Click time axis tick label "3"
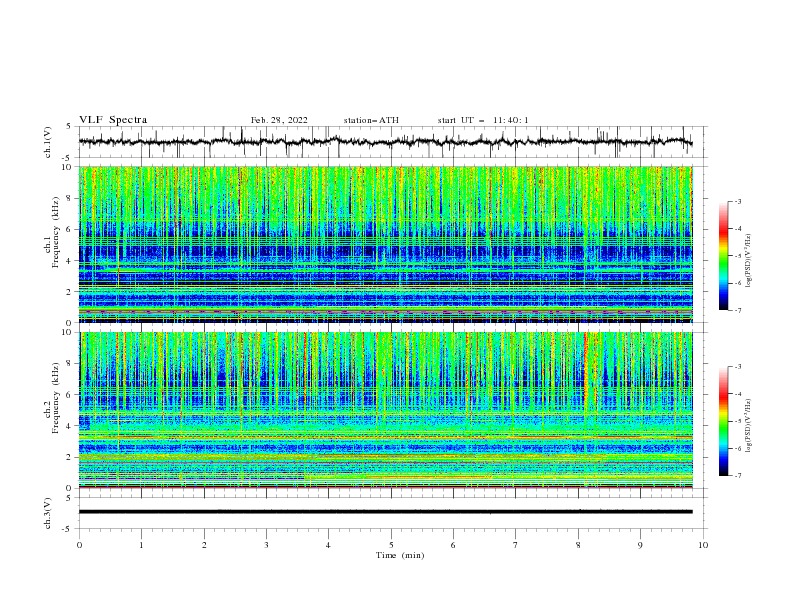The width and height of the screenshot is (792, 612). point(266,545)
